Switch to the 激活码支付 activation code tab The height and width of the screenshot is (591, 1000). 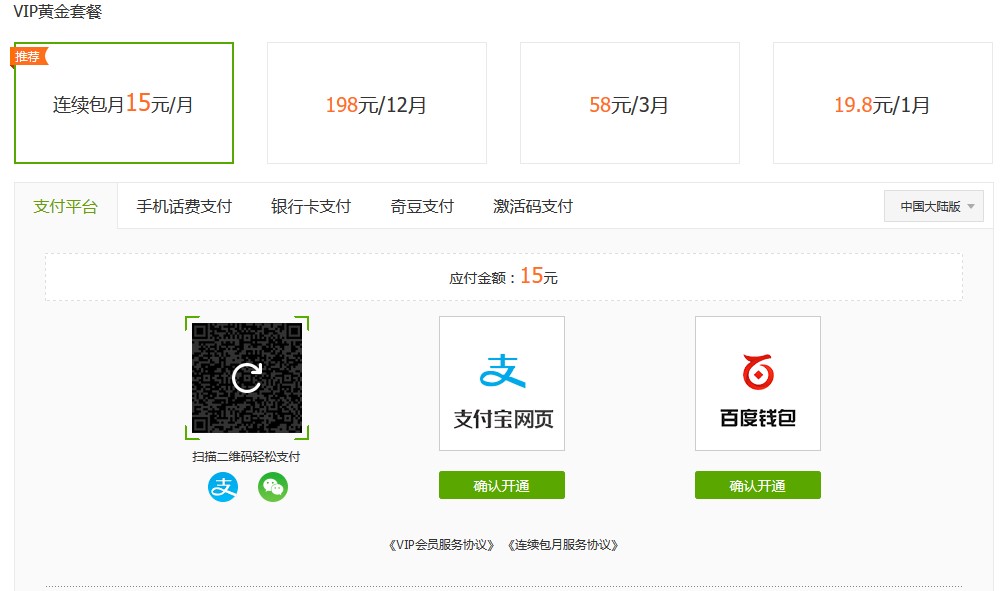(531, 206)
